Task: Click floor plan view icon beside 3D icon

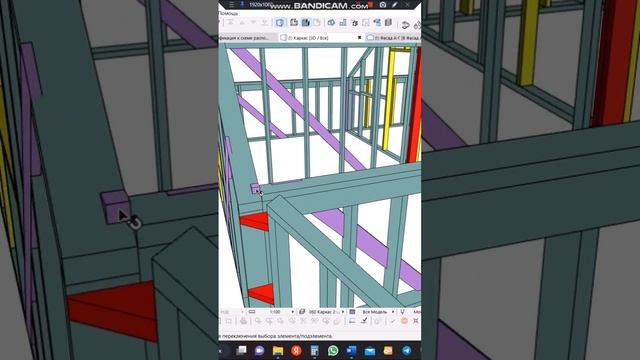Action: [294, 22]
